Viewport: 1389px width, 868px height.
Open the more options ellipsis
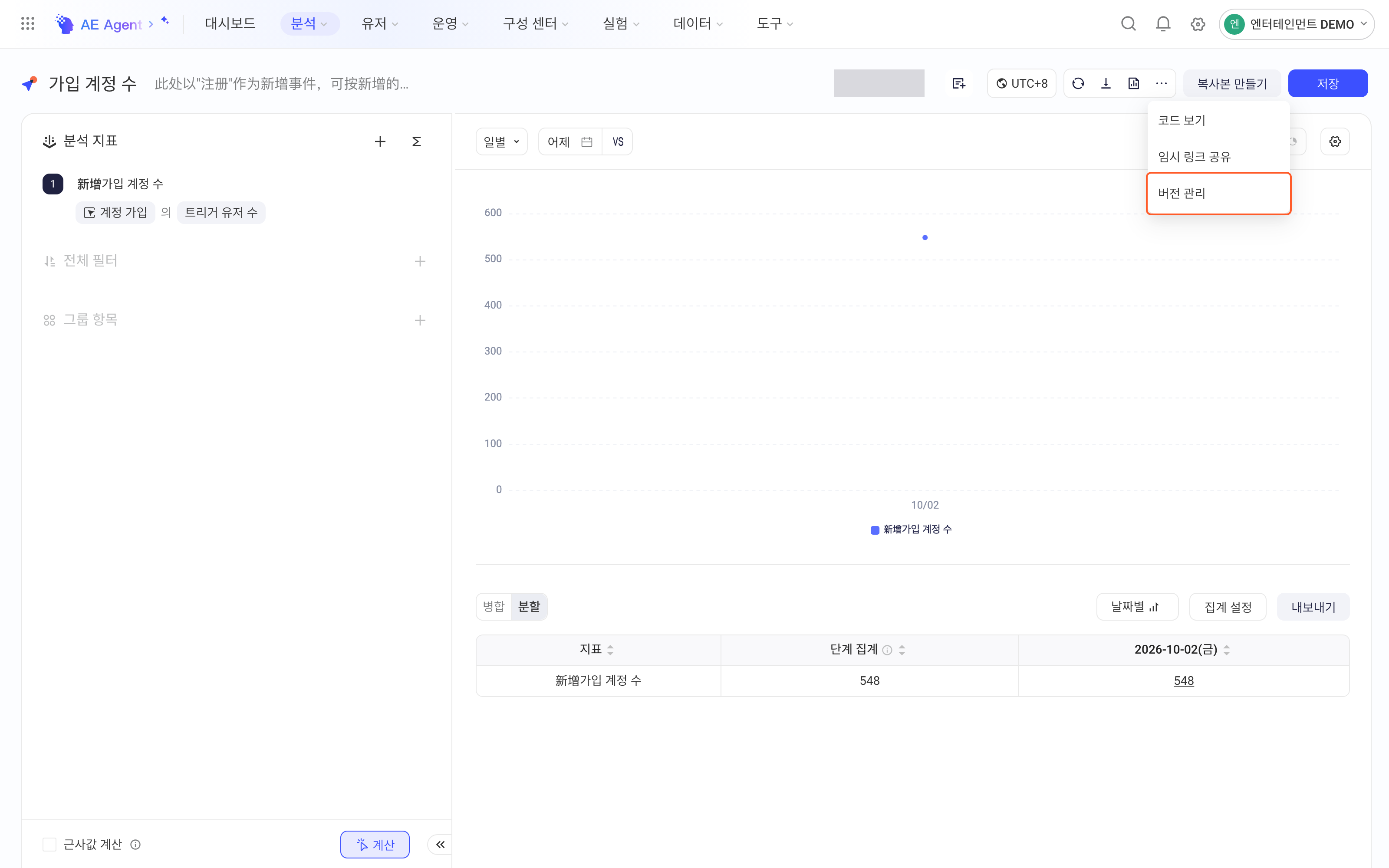(x=1161, y=84)
